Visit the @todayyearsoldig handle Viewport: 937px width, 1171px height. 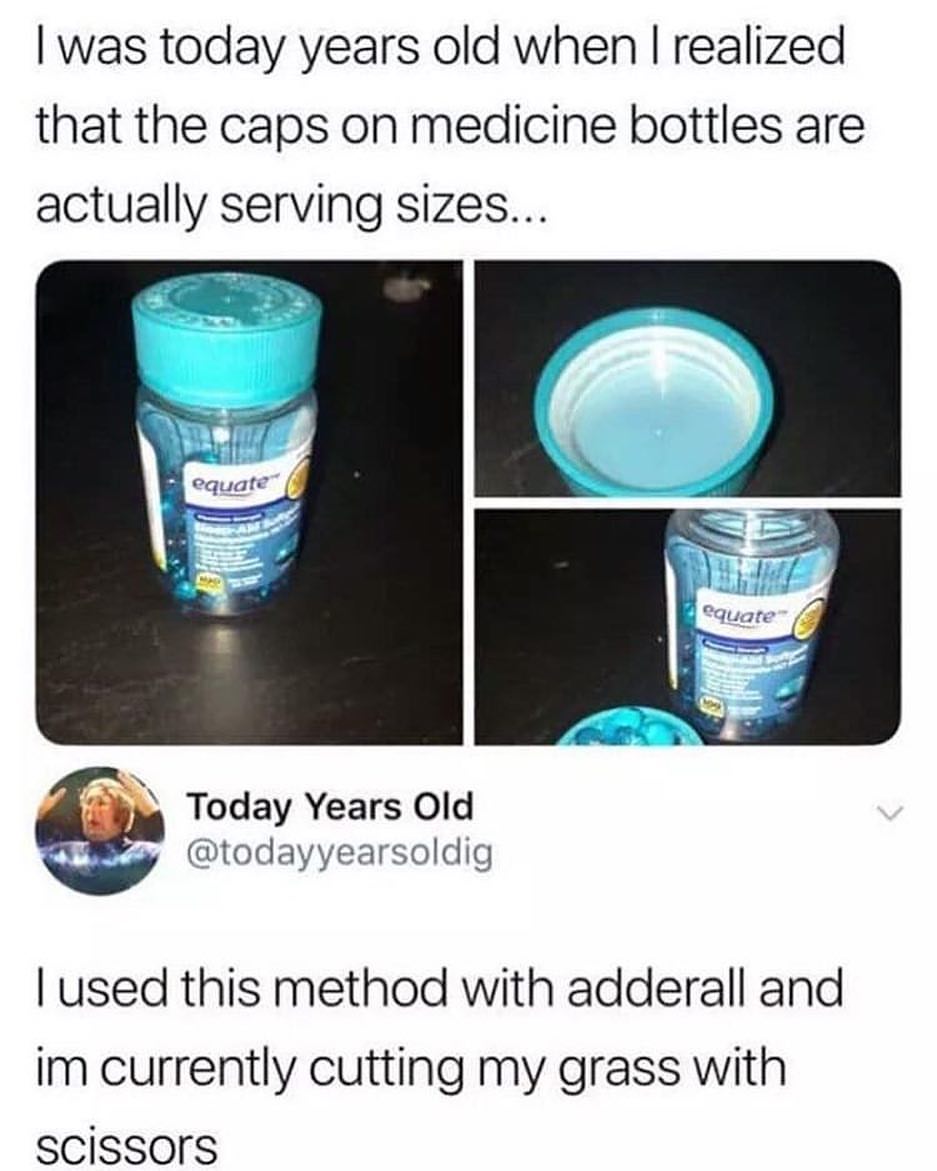point(339,853)
